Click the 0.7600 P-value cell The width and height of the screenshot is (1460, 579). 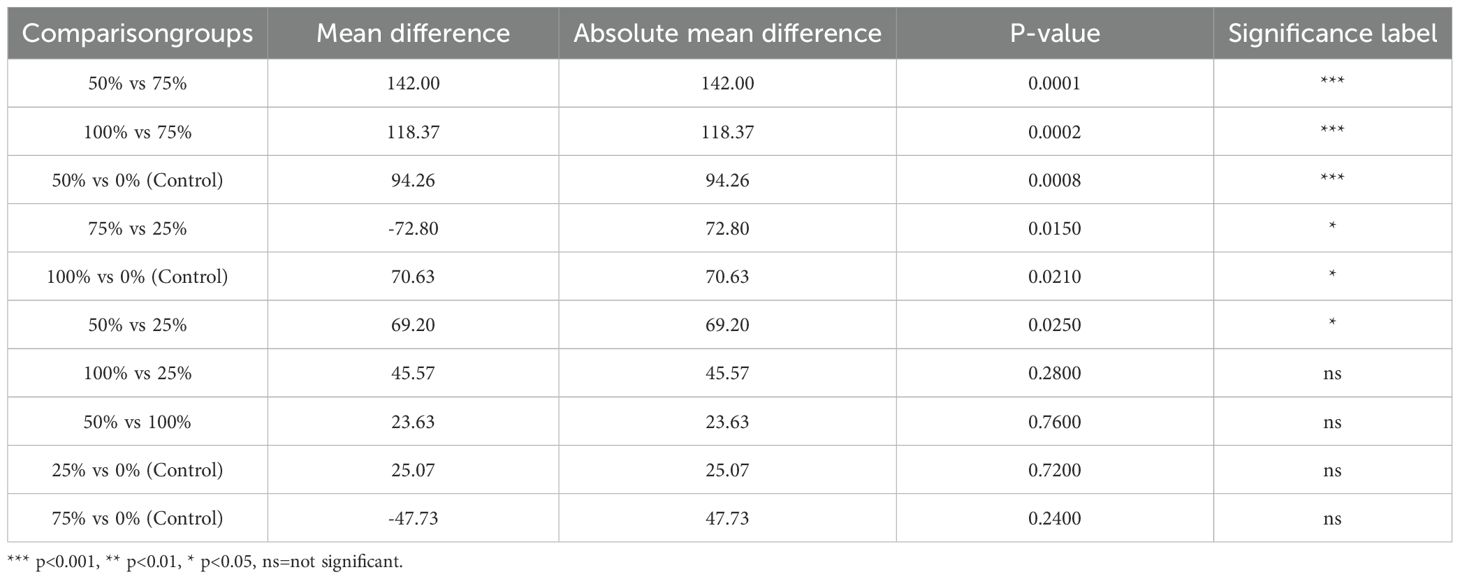(1054, 422)
